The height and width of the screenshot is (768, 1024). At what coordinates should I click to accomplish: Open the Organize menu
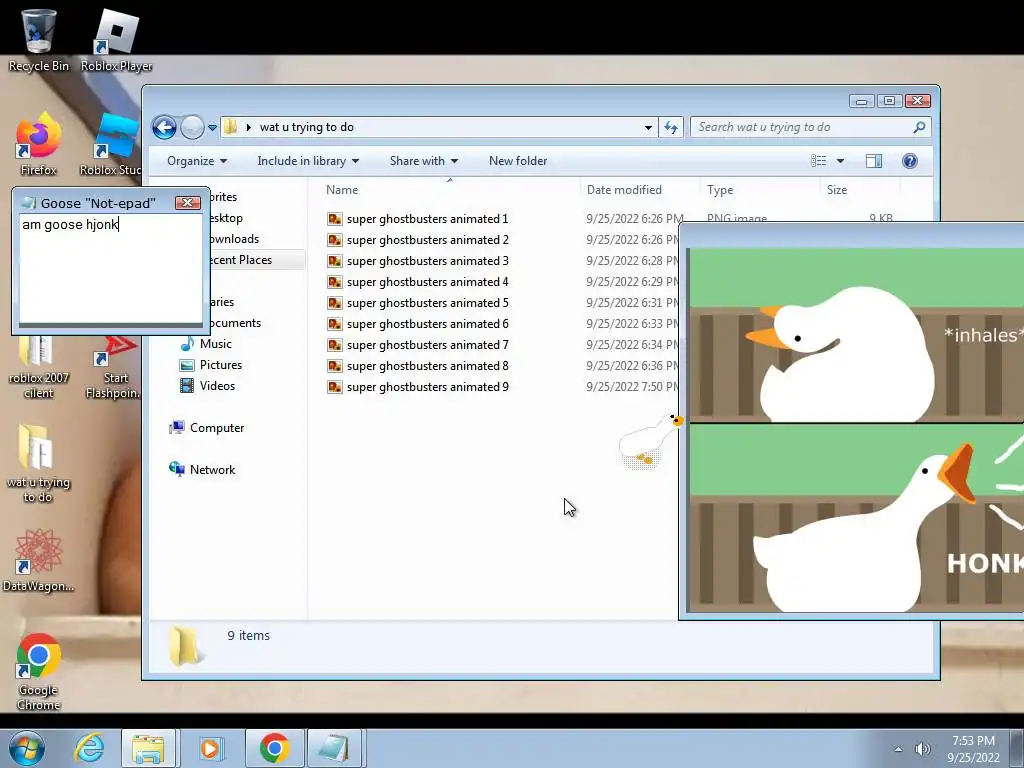pyautogui.click(x=197, y=161)
